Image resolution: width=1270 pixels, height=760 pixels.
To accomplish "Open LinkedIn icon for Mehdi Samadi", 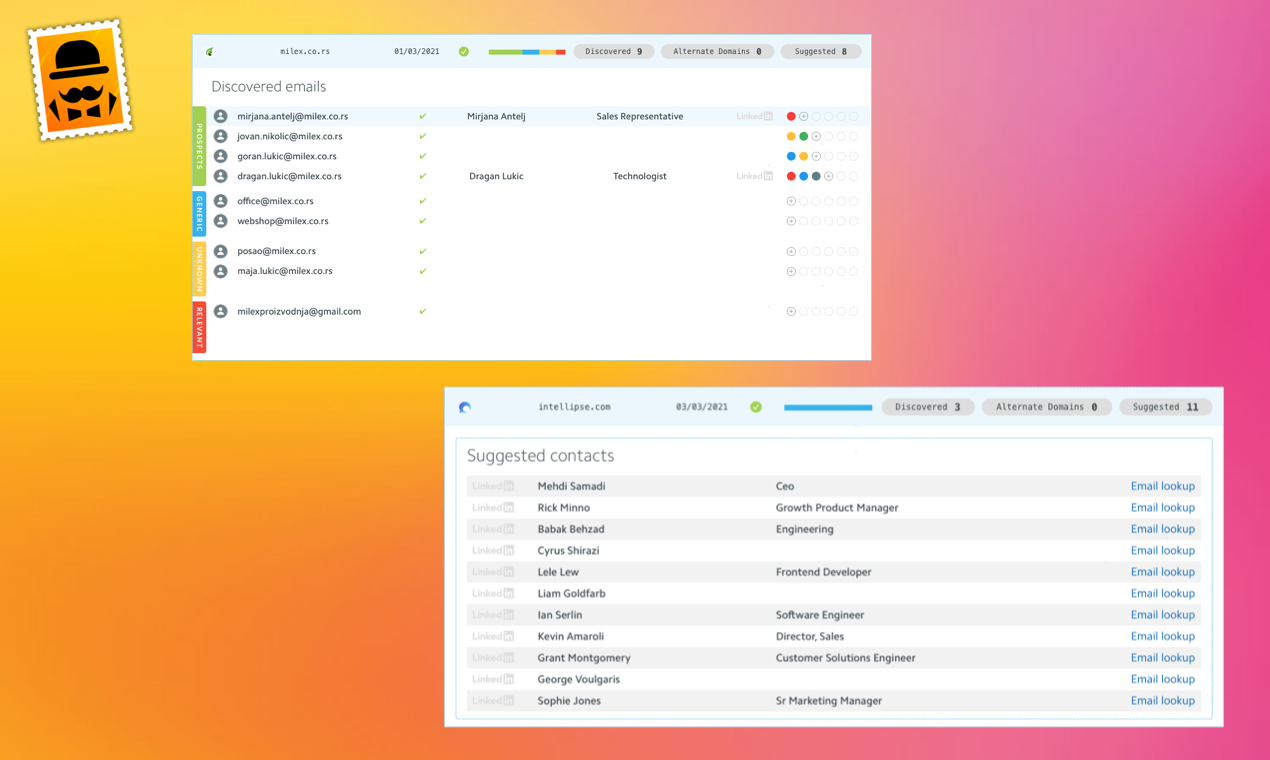I will 493,486.
